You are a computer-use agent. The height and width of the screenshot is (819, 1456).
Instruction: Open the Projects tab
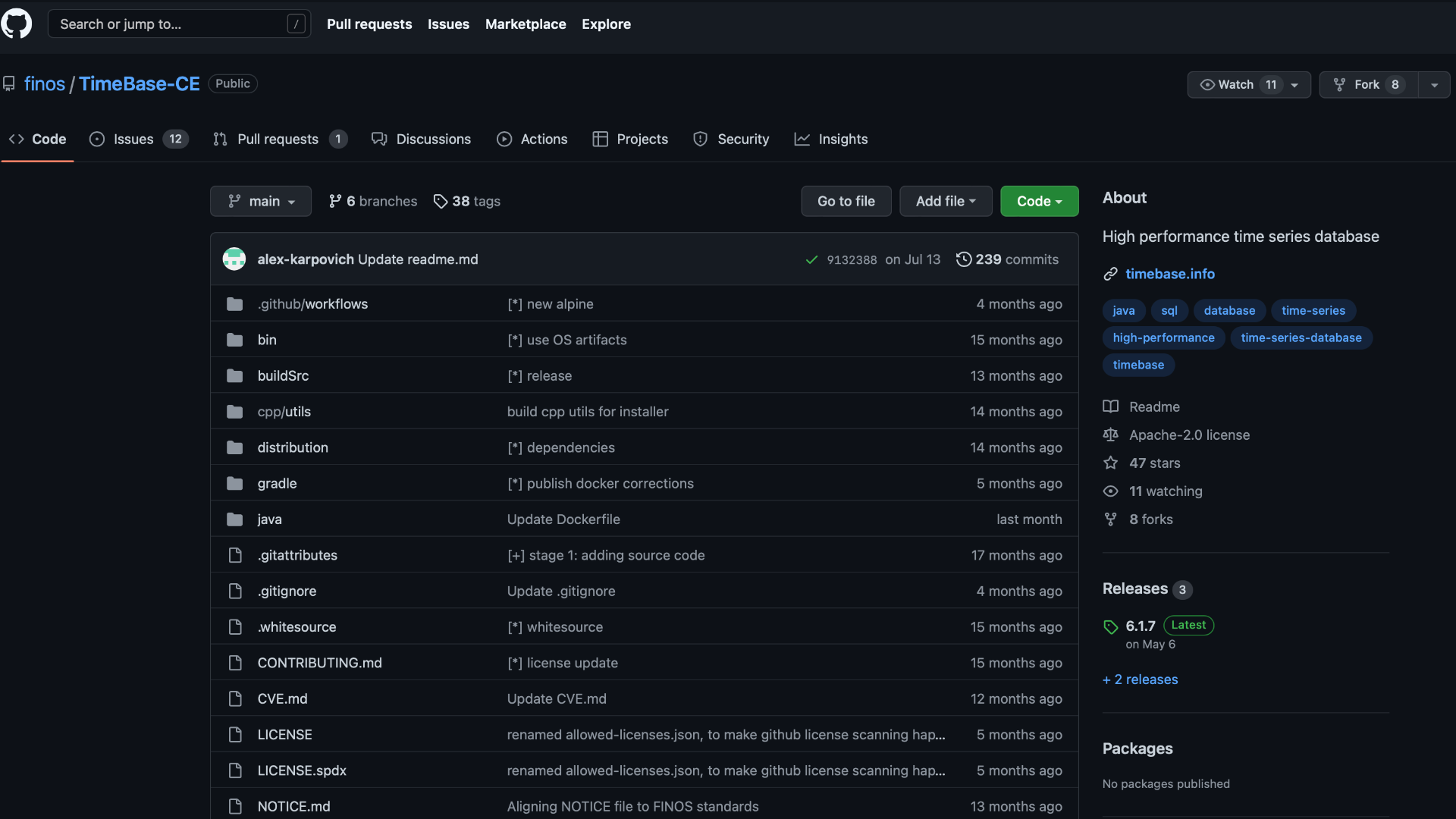[x=630, y=140]
